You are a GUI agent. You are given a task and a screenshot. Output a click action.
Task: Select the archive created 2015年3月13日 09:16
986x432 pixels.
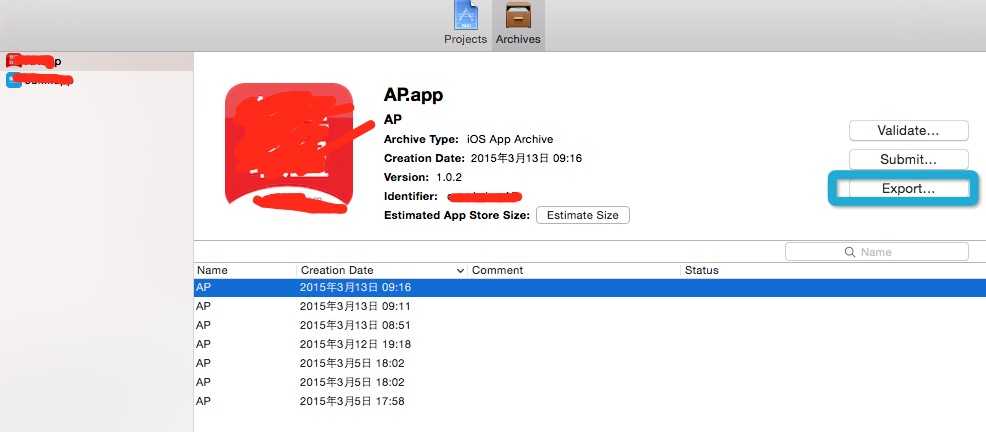(590, 287)
